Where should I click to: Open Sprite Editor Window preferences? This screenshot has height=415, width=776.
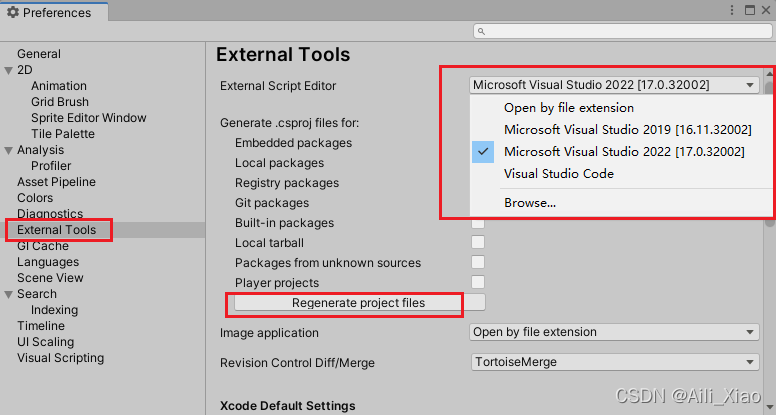click(89, 118)
